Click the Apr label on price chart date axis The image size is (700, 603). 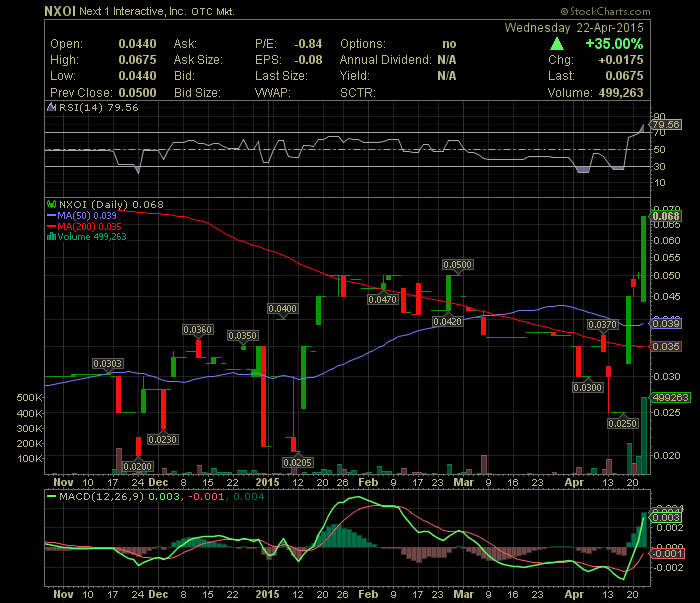pos(574,482)
